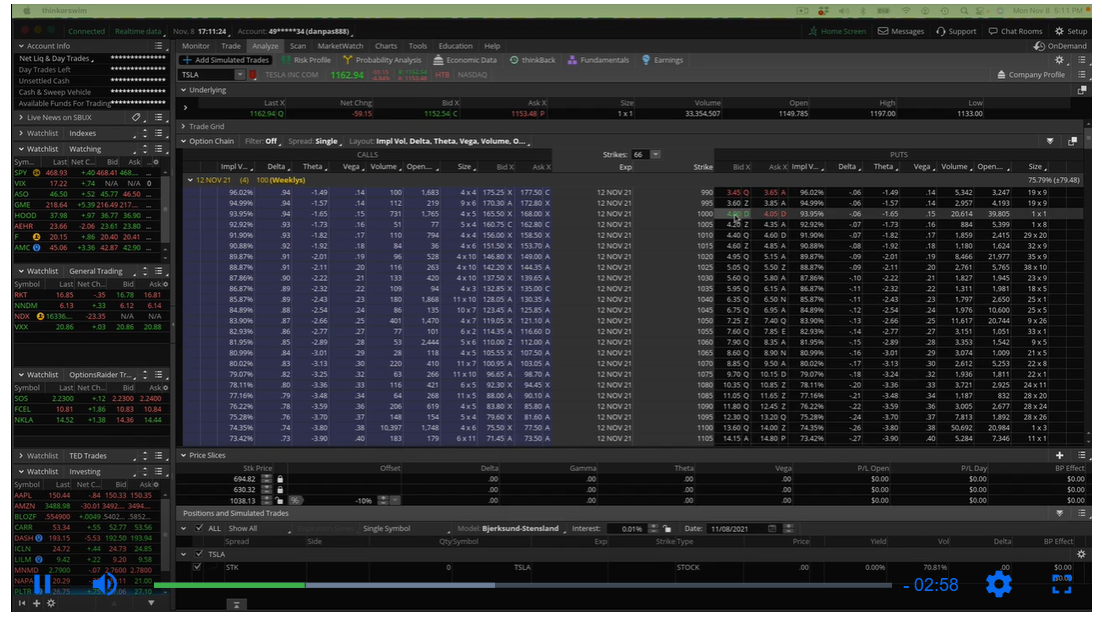This screenshot has height=632, width=1102.
Task: Open Company Profile
Action: 1030,75
